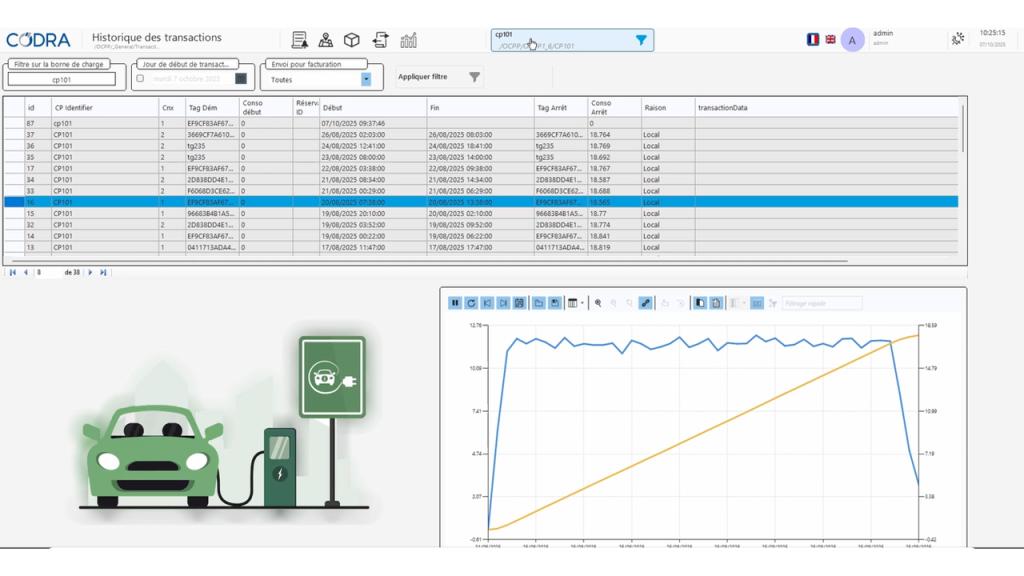1024x576 pixels.
Task: Enable the transaction start date checkbox
Action: (x=140, y=79)
